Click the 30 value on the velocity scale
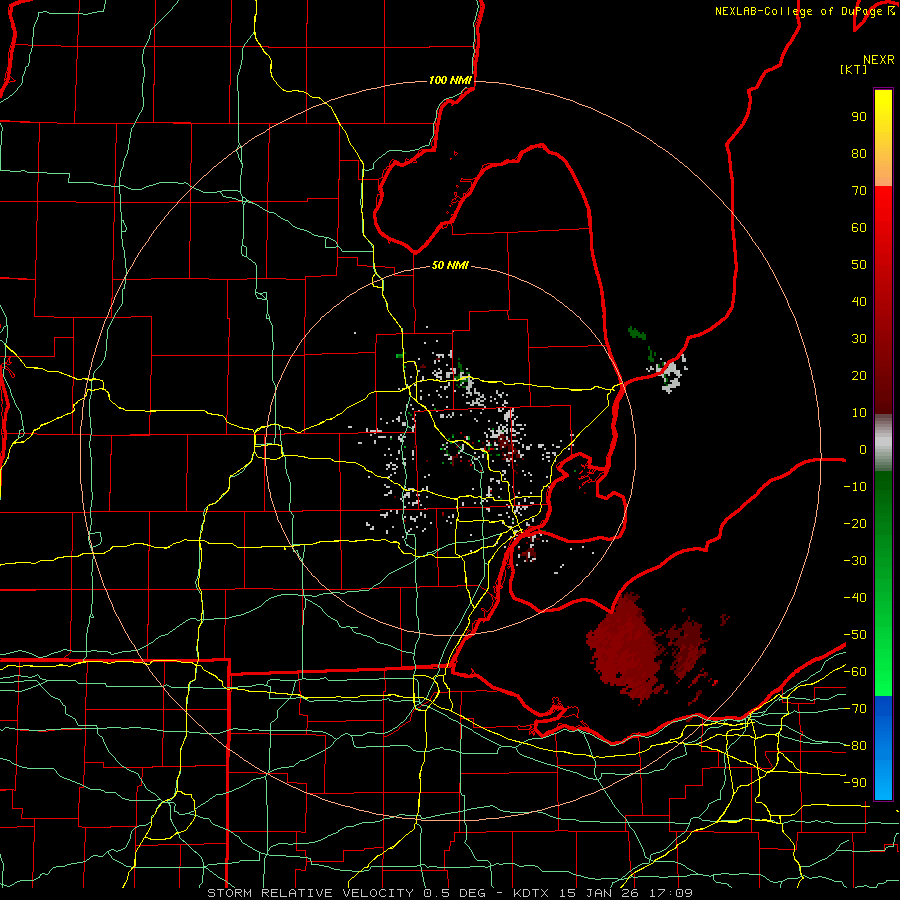 pyautogui.click(x=859, y=339)
